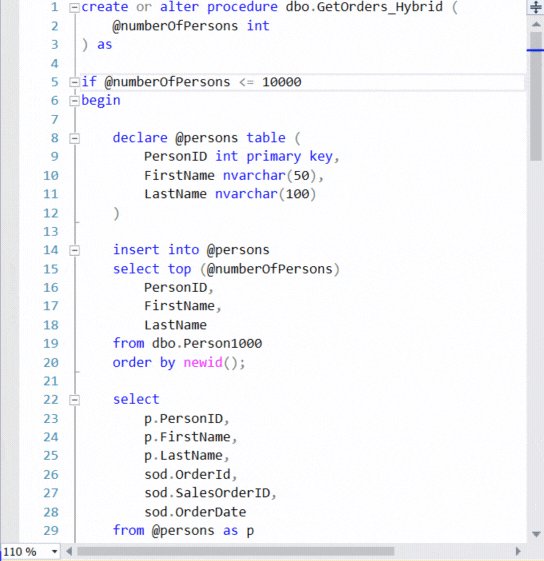Click the vertical scrollbar thumb
Viewport: 544px width, 561px height.
(536, 97)
